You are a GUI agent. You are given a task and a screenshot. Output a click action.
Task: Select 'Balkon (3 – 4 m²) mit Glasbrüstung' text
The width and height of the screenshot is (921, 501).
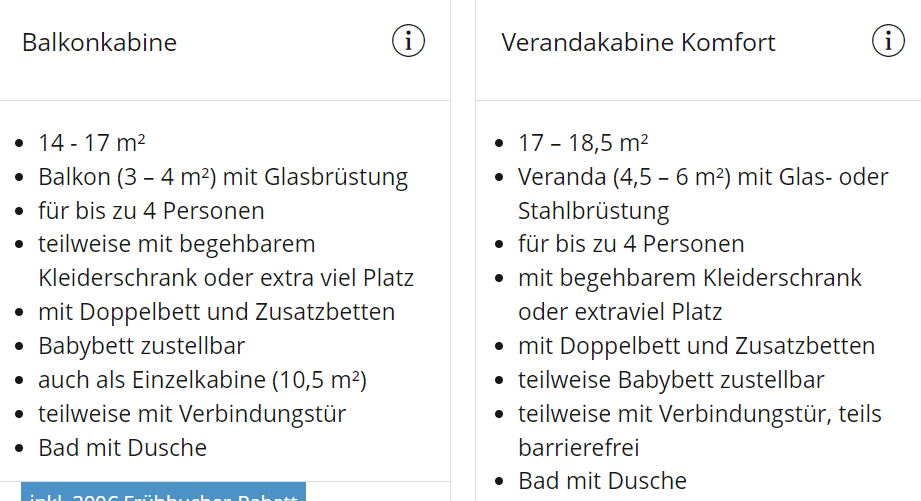pos(223,177)
